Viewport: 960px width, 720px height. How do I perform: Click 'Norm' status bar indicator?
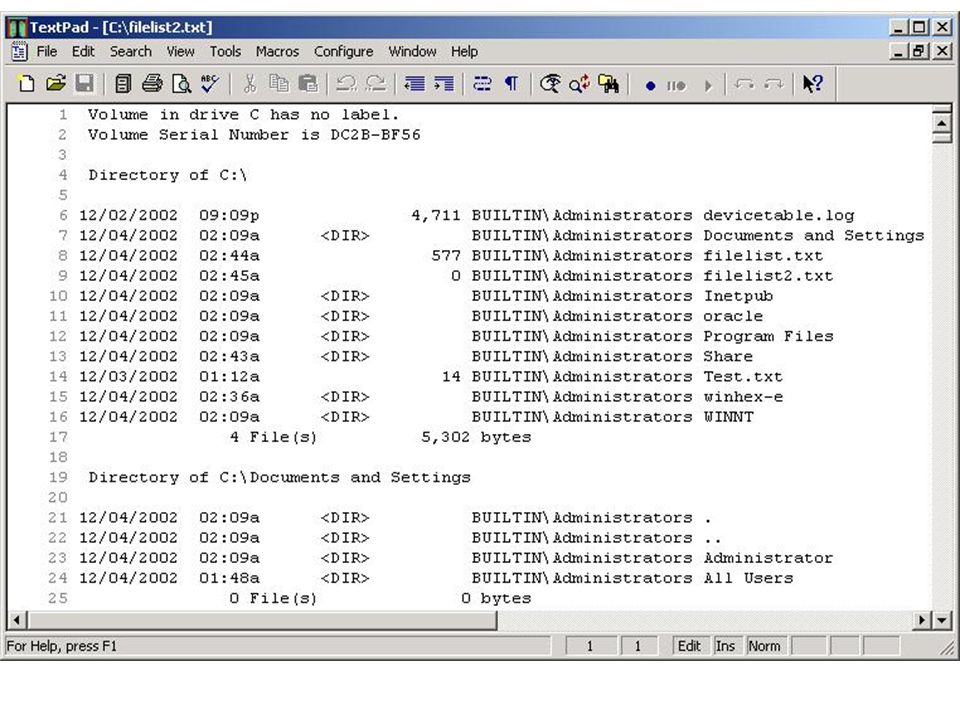tap(764, 646)
